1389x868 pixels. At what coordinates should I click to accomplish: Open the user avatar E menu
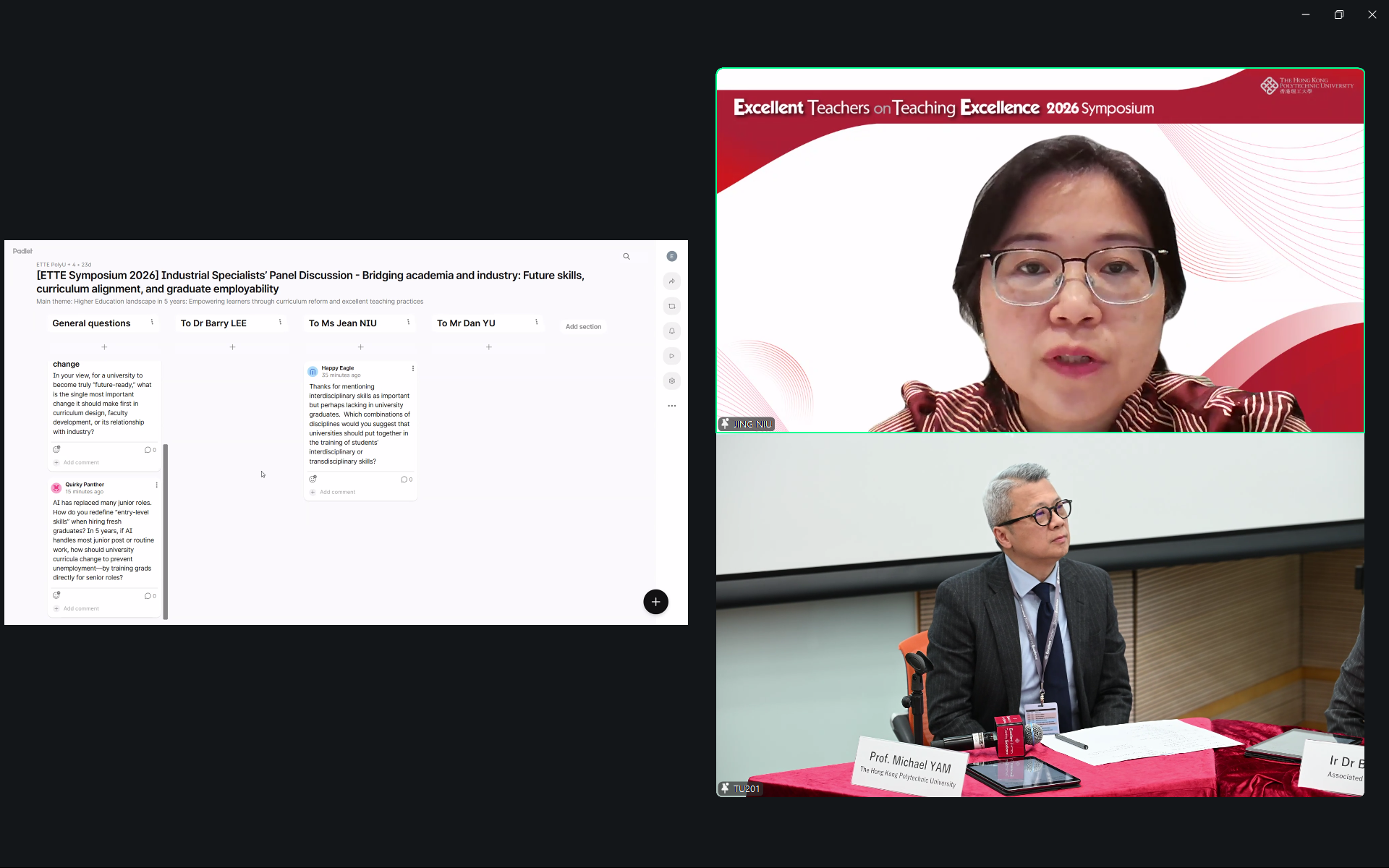point(671,256)
